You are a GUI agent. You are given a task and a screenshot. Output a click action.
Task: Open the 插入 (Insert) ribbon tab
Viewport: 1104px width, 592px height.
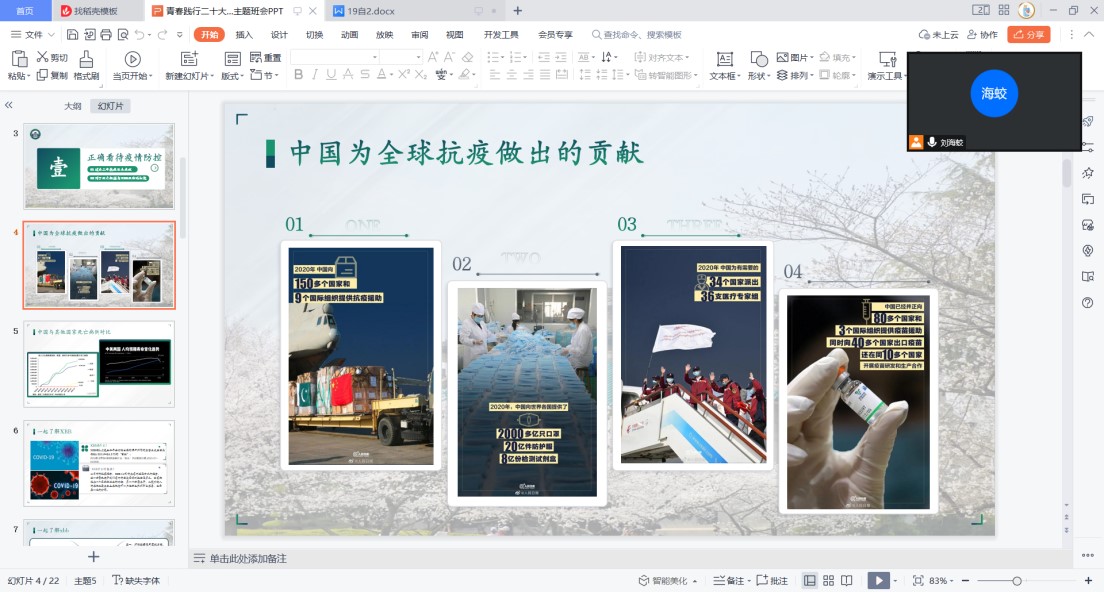tap(244, 34)
